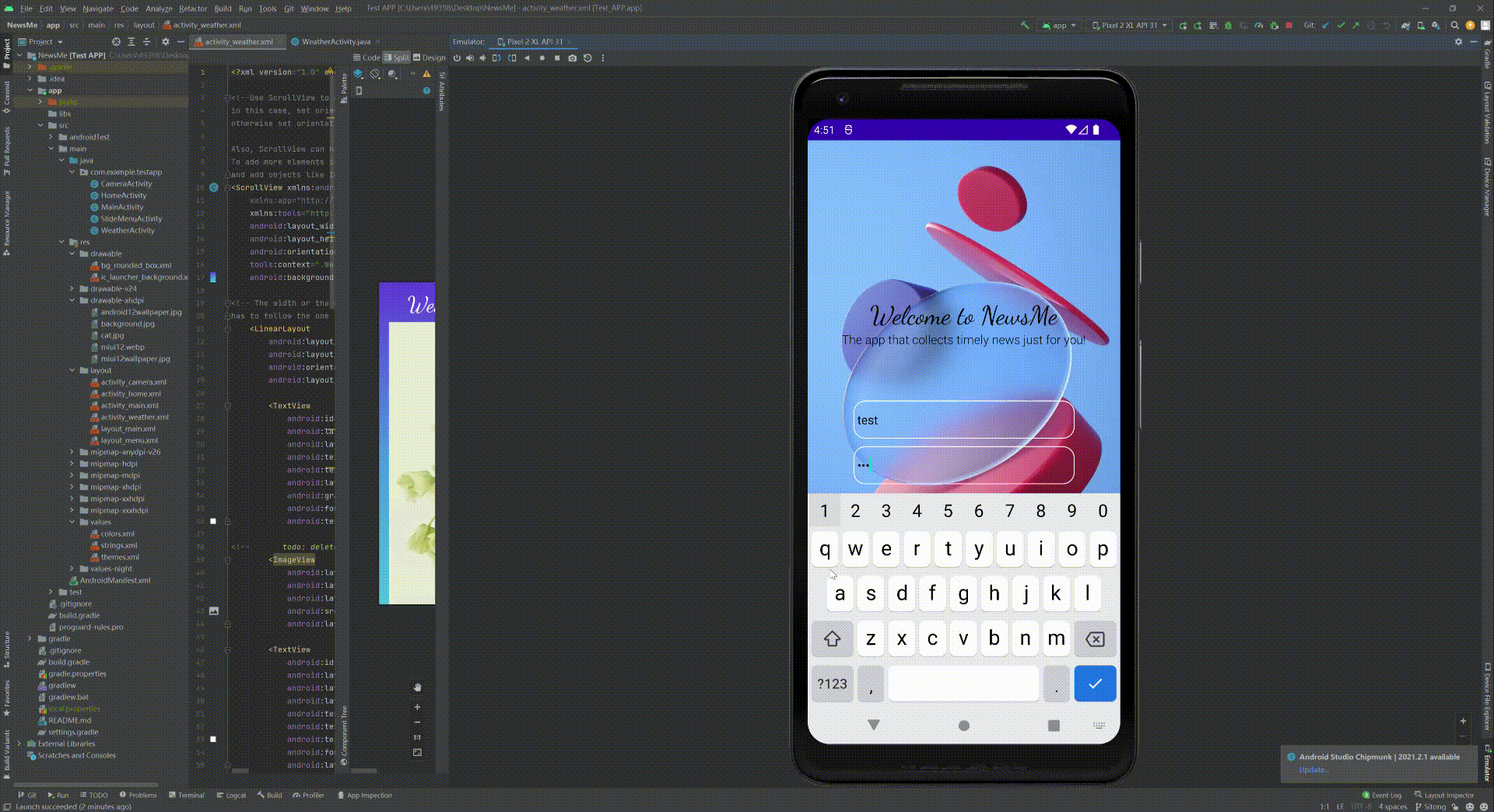
Task: Click password field with dots
Action: point(963,465)
